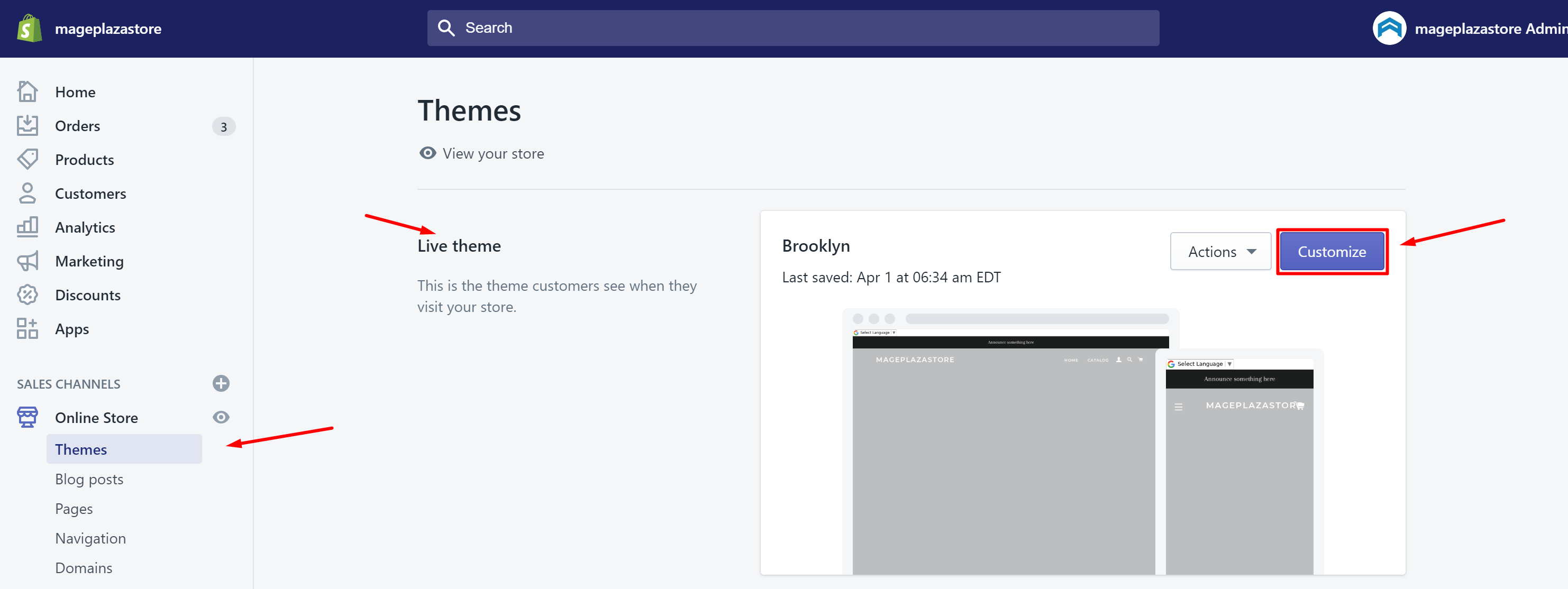Click the Live theme heading
Screen dimensions: 1568x589
460,246
